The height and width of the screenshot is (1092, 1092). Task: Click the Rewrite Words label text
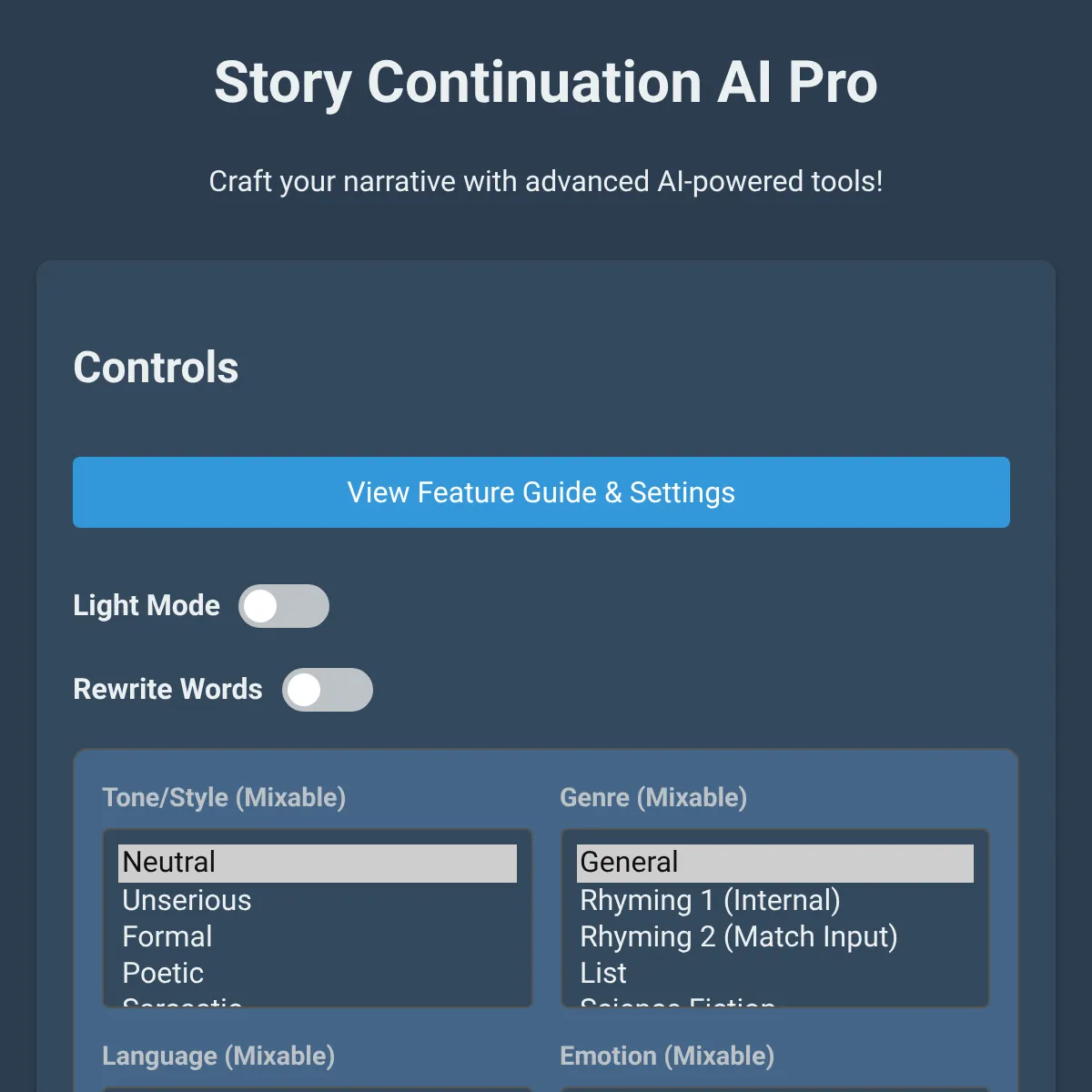(x=167, y=690)
